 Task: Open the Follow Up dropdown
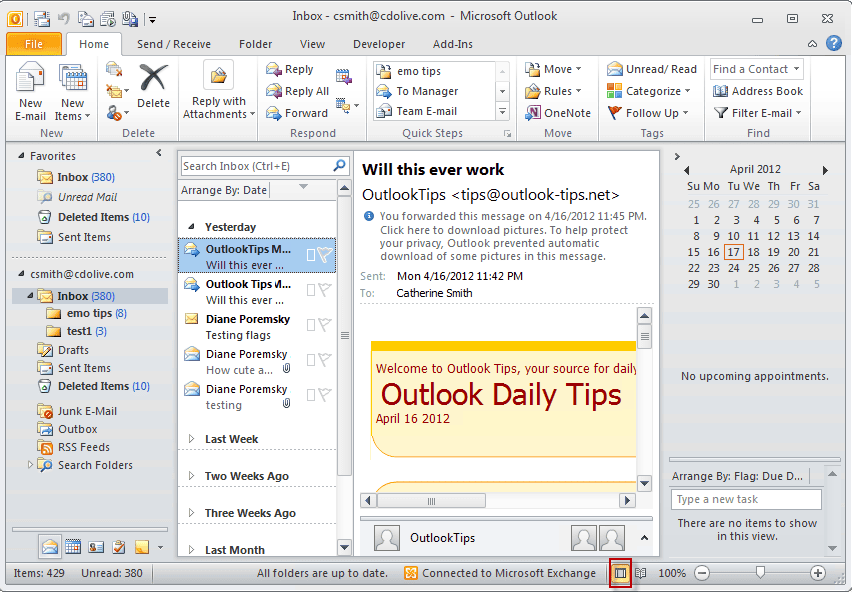[648, 113]
